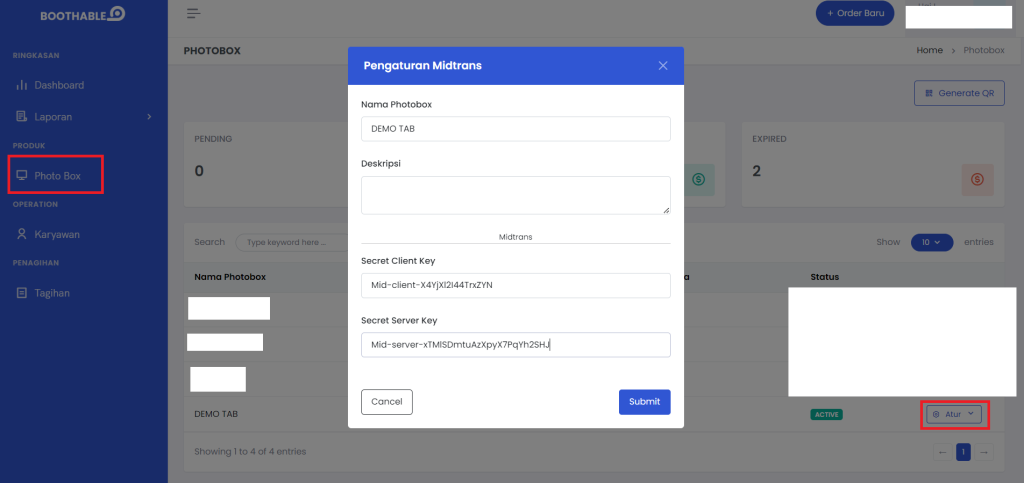
Task: Click the PENDING card label
Action: pyautogui.click(x=214, y=139)
